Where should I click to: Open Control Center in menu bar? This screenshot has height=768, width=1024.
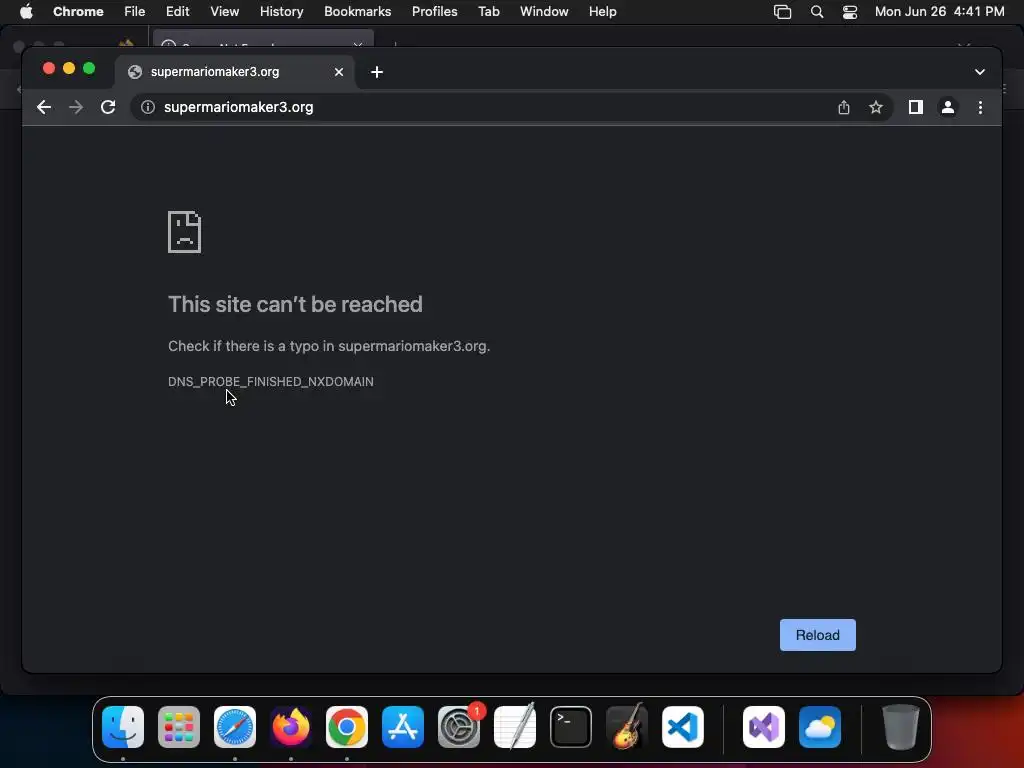click(850, 12)
